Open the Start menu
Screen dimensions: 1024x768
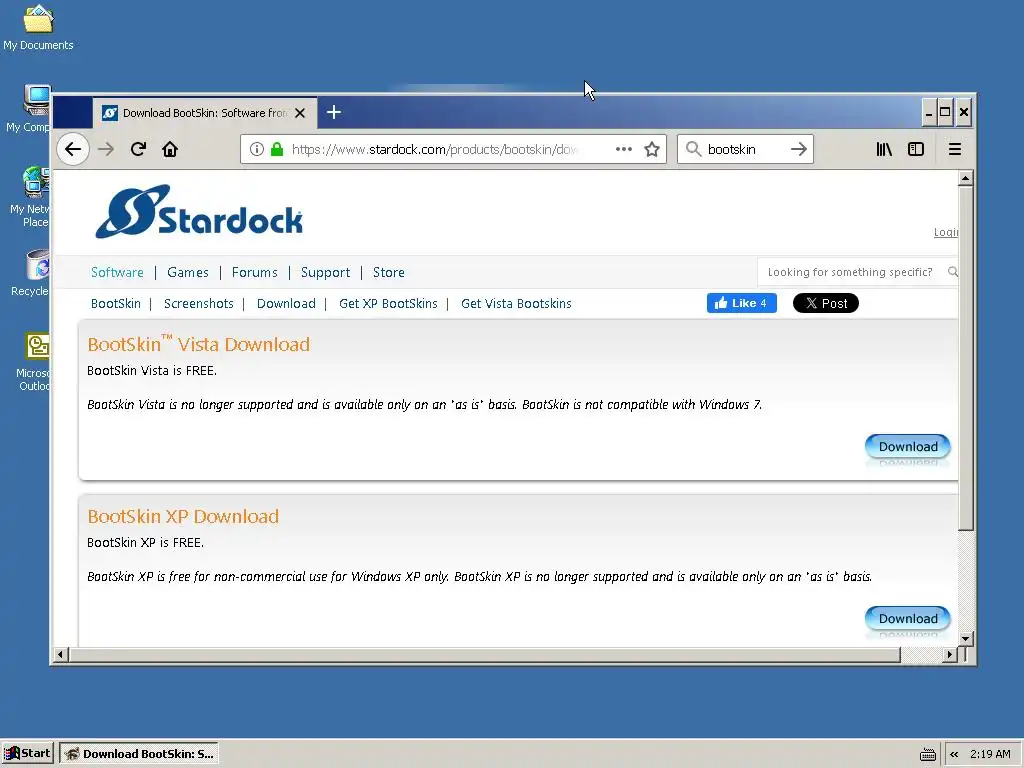(27, 753)
